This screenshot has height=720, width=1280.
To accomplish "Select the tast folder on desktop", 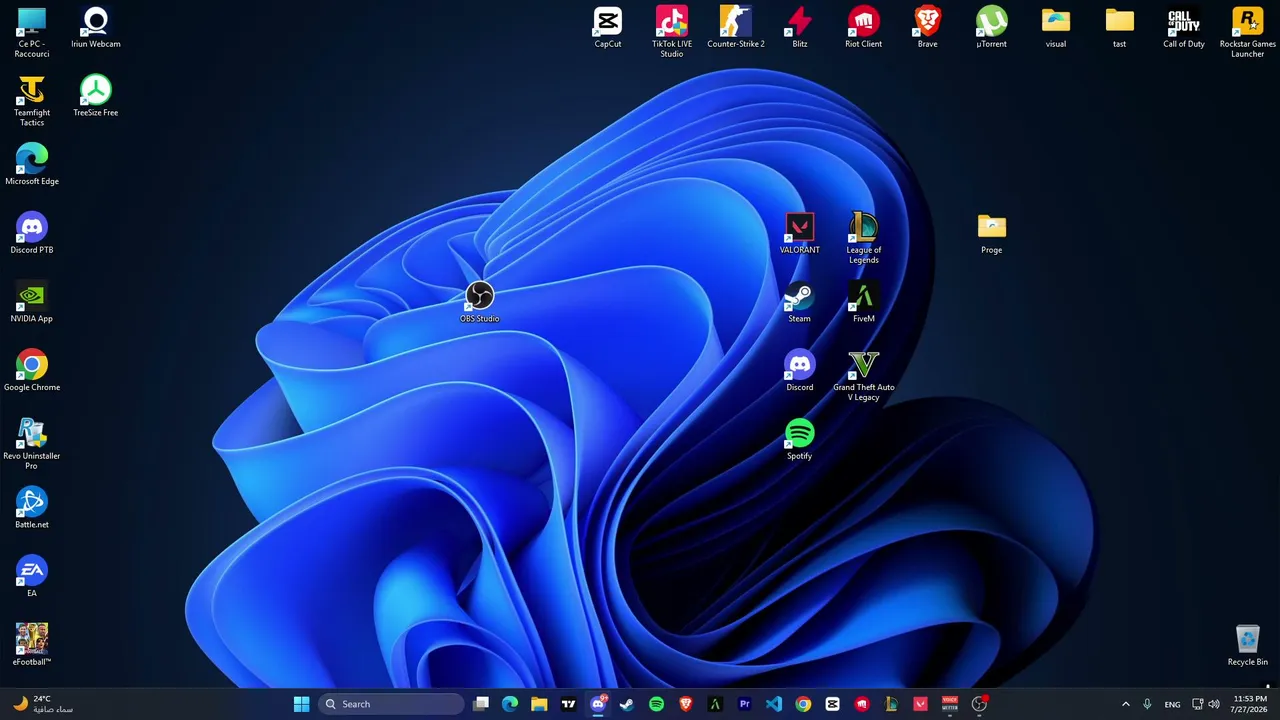I will (1120, 27).
